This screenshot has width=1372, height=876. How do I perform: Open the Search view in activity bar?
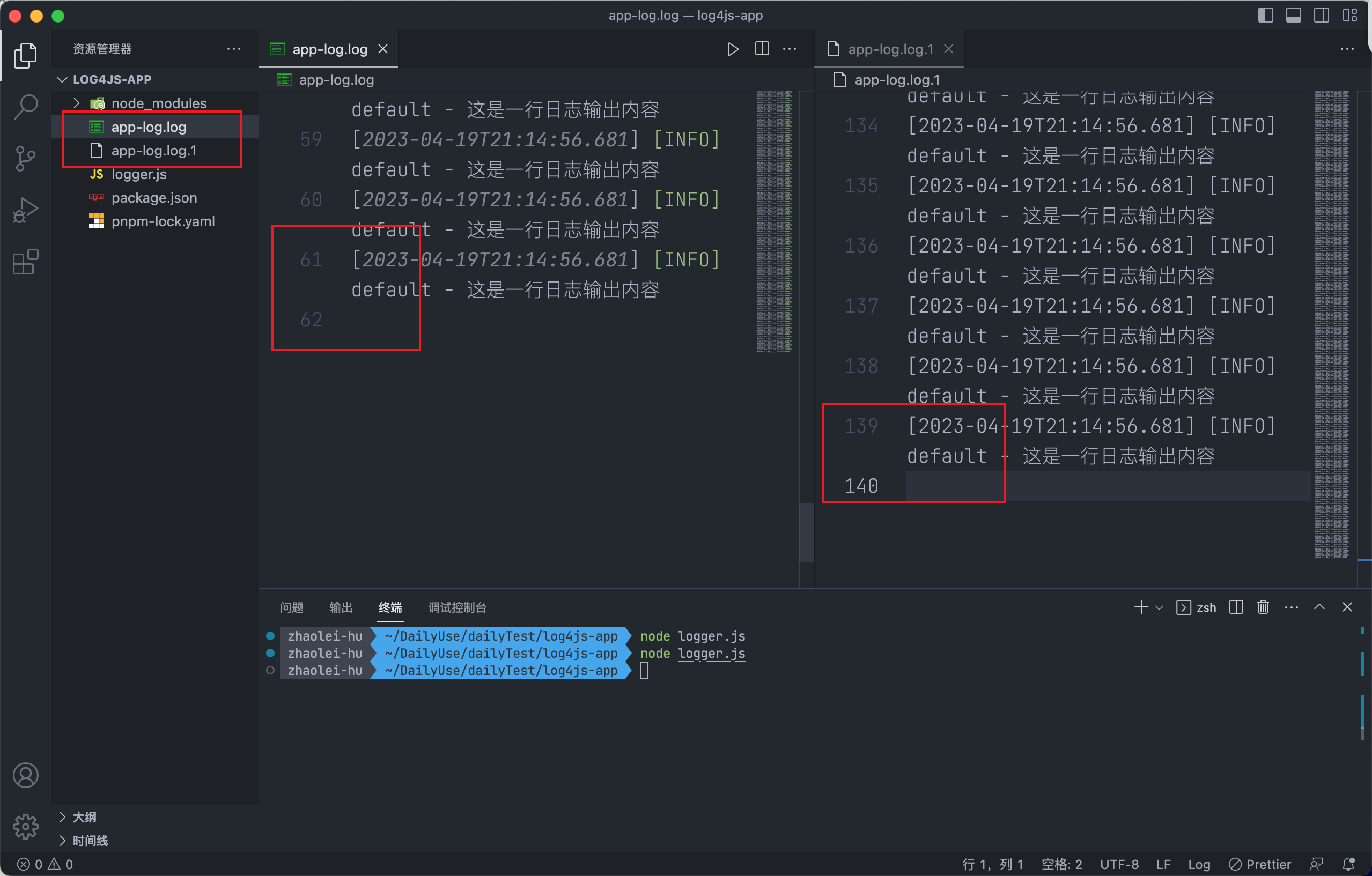point(26,106)
